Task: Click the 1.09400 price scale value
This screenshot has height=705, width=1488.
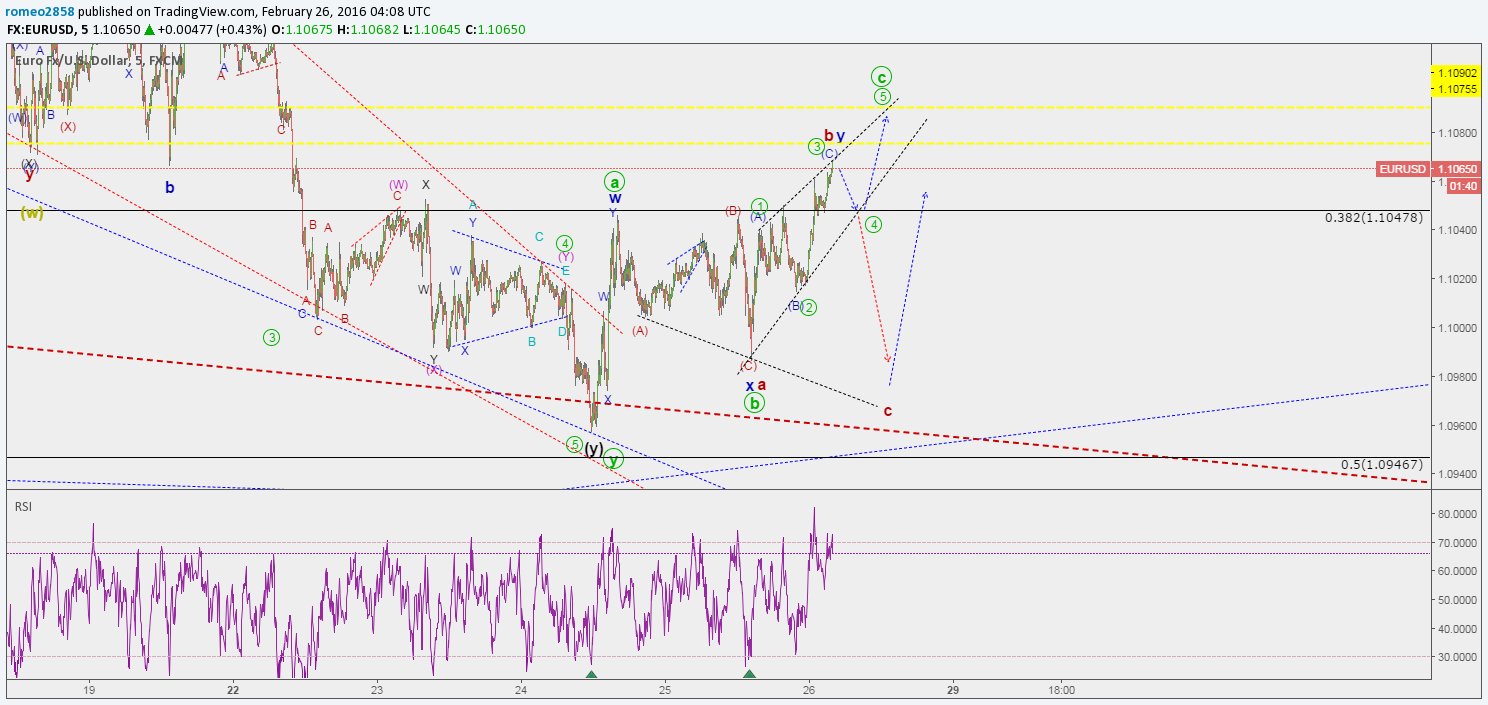Action: (1458, 474)
